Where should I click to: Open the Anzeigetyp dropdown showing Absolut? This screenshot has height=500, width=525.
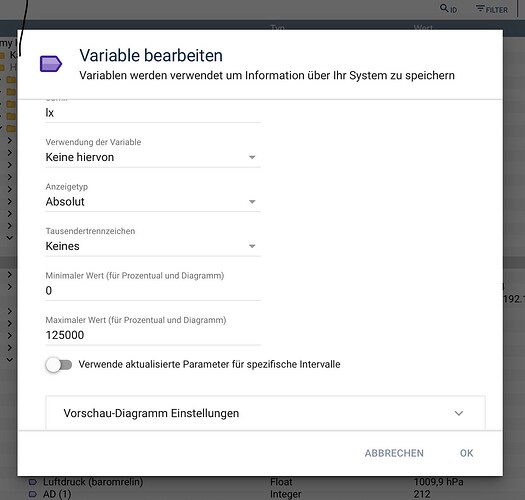pos(153,202)
